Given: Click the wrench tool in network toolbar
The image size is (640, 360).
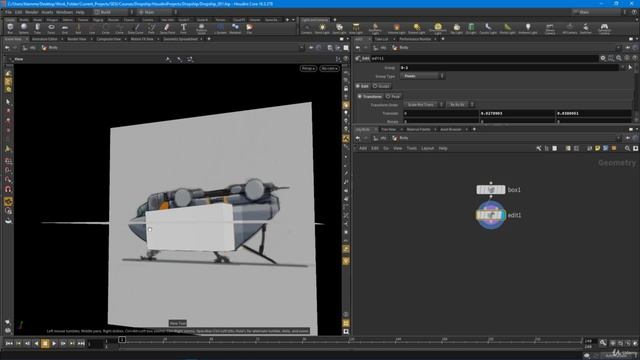Looking at the screenshot, I should (539, 149).
